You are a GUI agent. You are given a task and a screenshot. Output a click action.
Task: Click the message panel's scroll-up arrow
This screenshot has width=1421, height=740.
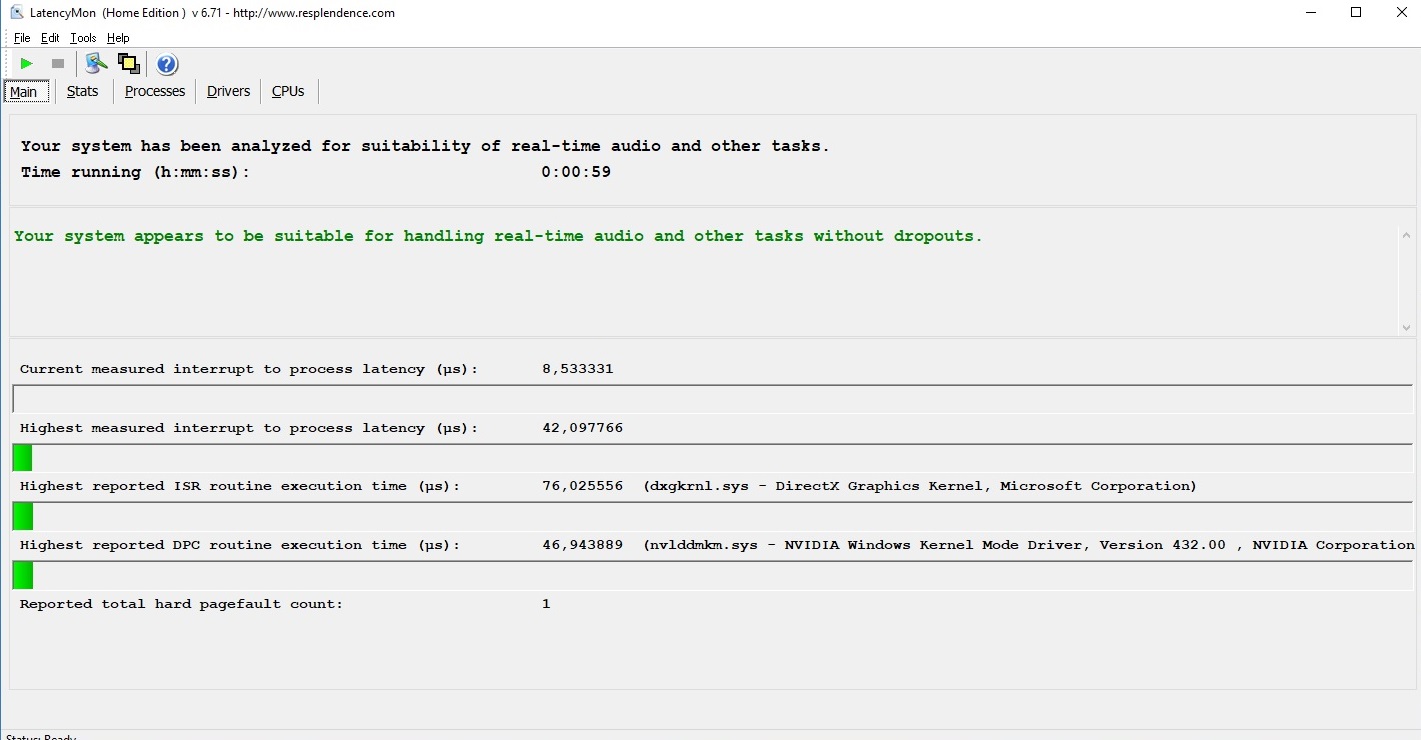point(1406,236)
